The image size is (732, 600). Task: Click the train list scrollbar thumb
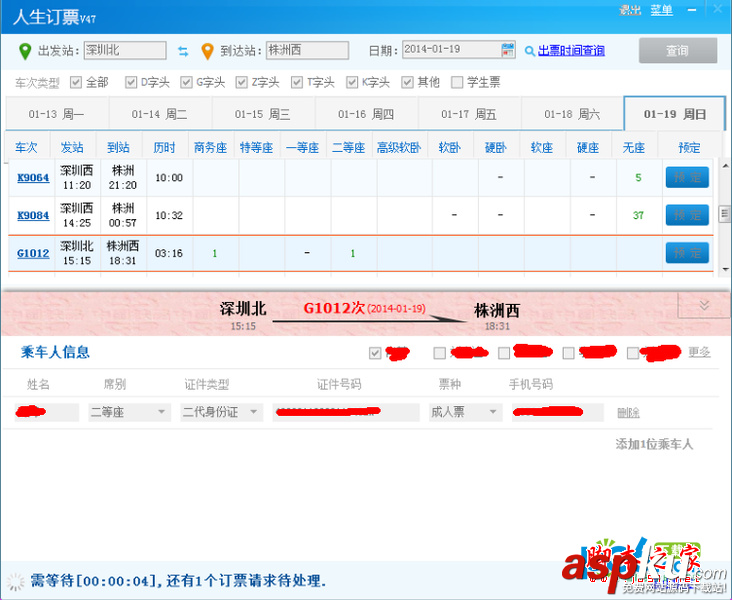(725, 214)
